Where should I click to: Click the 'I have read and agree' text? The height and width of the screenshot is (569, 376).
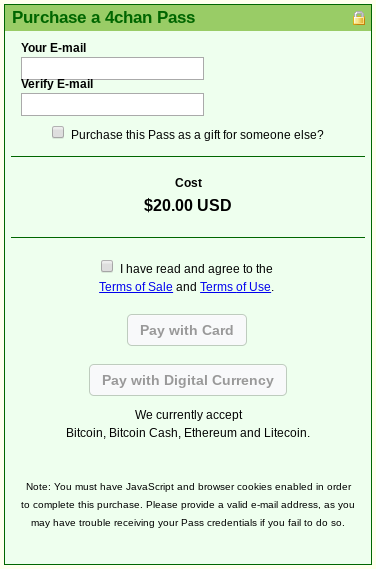(196, 269)
